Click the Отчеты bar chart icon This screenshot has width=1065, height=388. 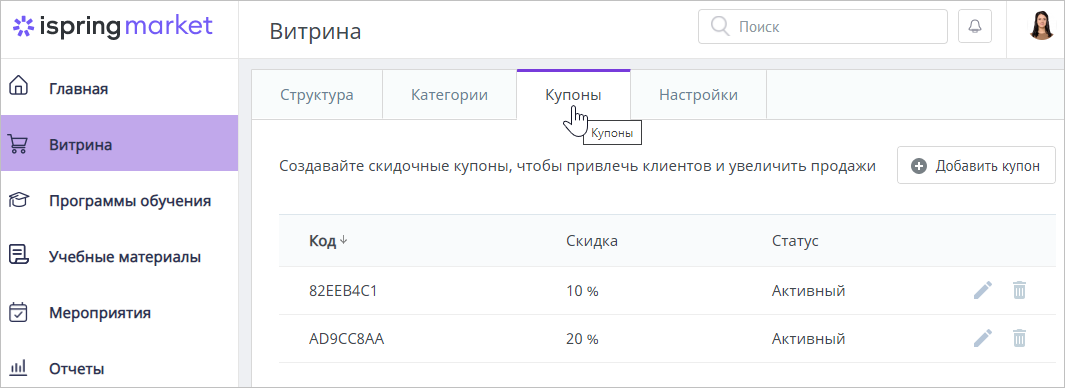pyautogui.click(x=18, y=368)
